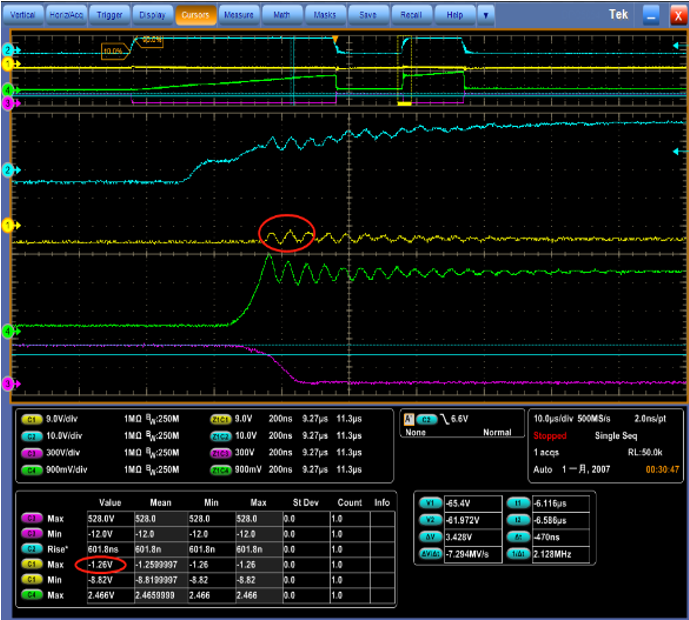Select channel 1 yellow marker in zoom view
Image resolution: width=689 pixels, height=620 pixels.
pos(9,225)
